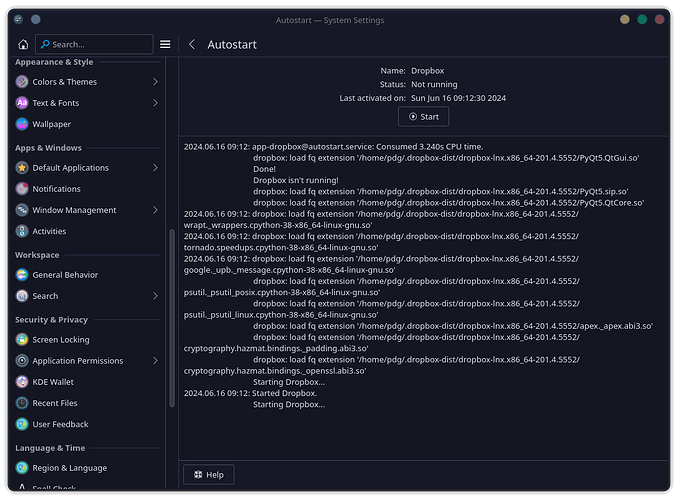Open Recent Files settings
This screenshot has width=679, height=500.
tap(87, 403)
